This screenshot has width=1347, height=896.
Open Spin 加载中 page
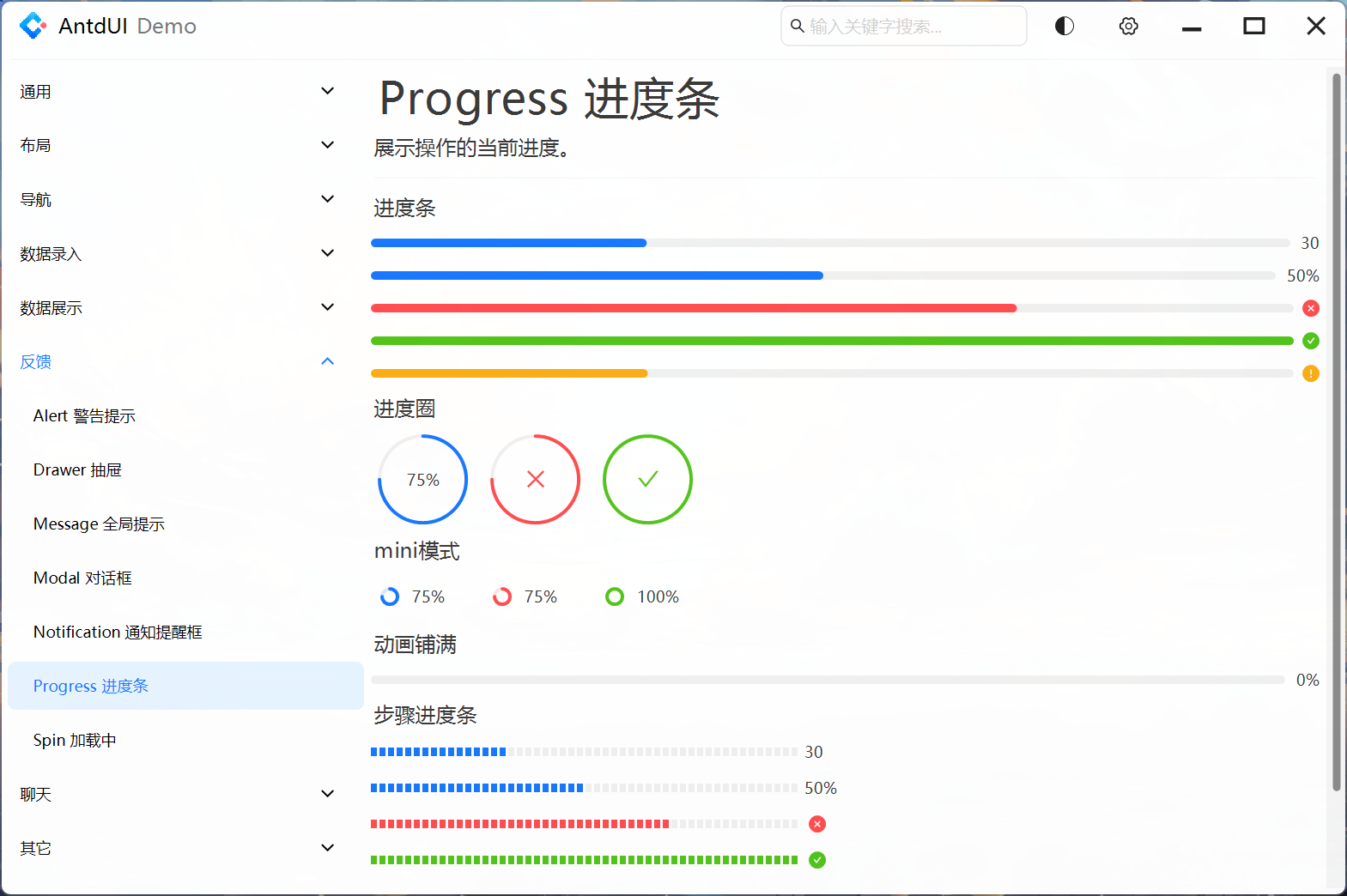75,741
